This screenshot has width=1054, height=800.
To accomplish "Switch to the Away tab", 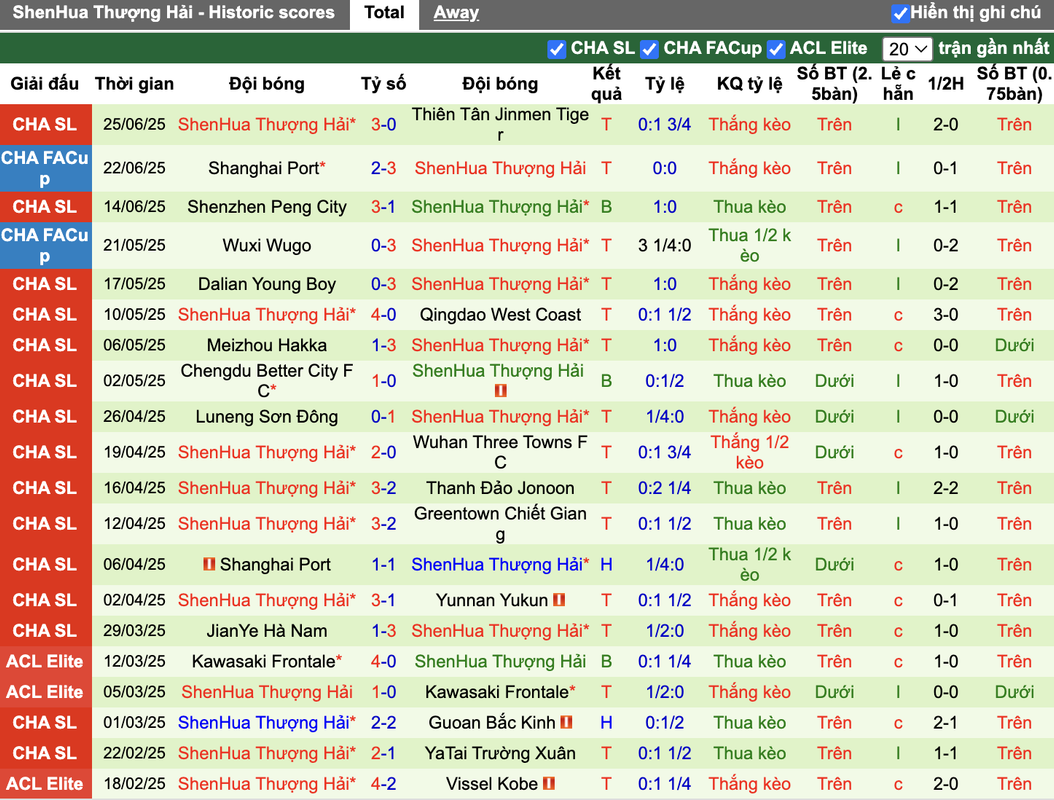I will tap(456, 13).
